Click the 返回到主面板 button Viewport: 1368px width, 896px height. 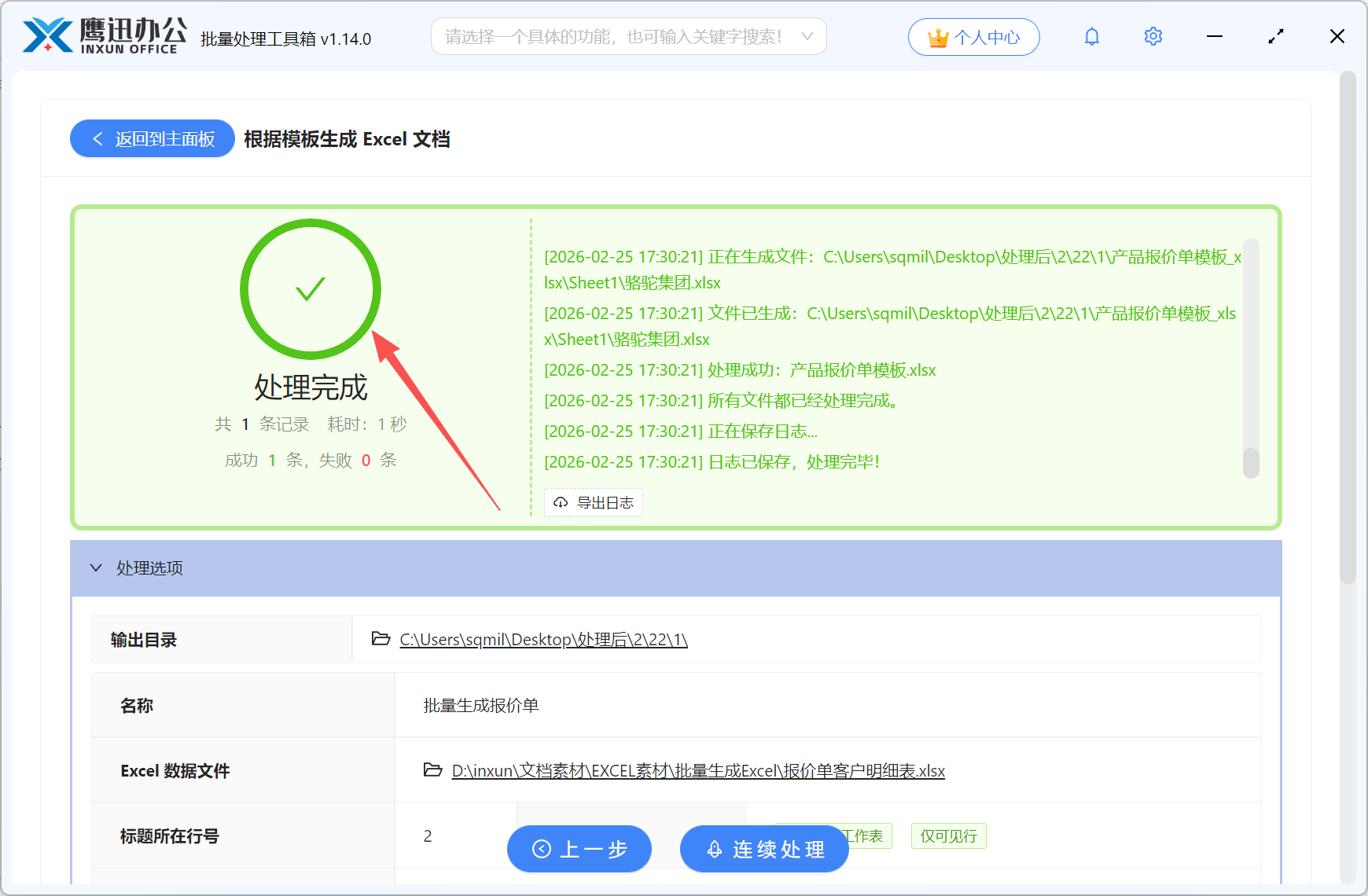[x=152, y=138]
